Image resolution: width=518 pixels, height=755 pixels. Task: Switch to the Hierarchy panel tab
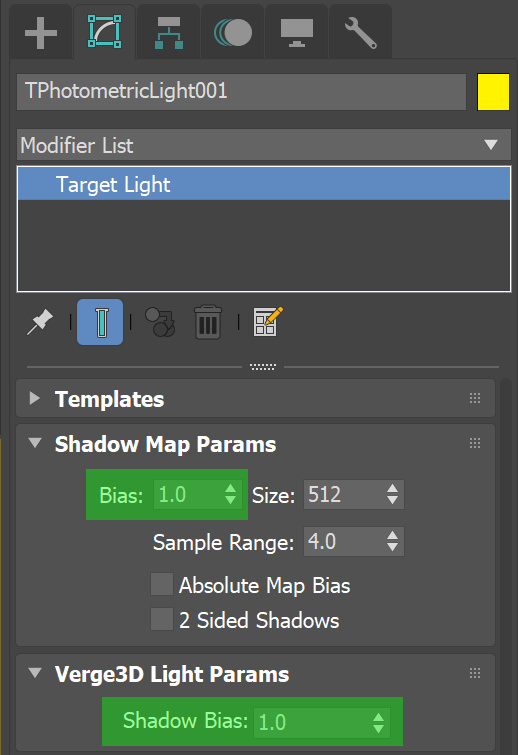point(168,33)
